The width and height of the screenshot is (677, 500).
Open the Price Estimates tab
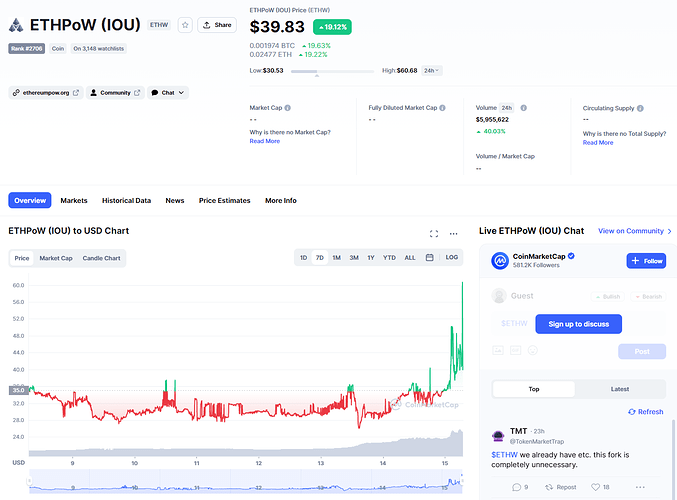pos(225,200)
